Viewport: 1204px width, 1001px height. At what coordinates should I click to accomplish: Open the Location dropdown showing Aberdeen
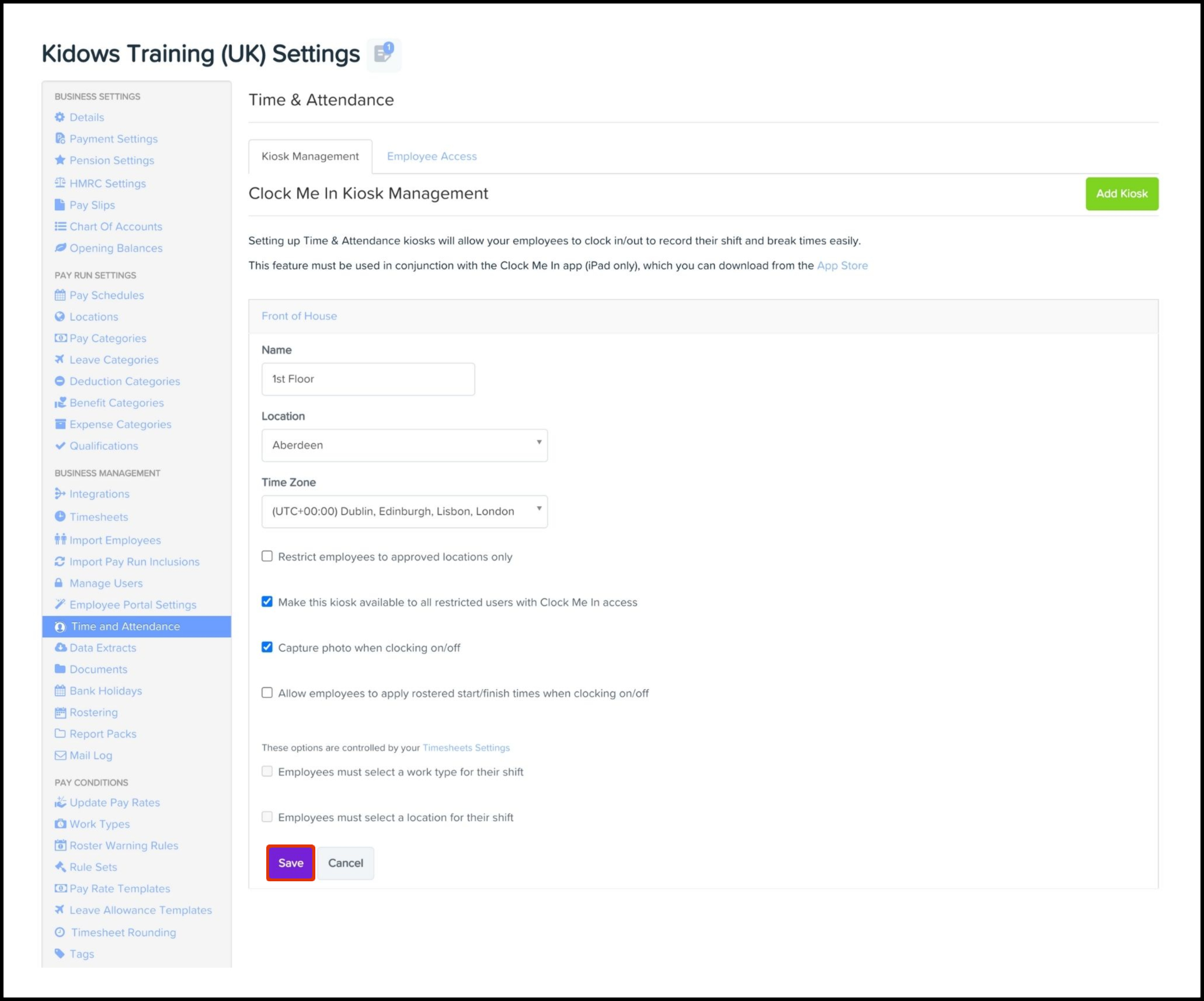pos(404,446)
